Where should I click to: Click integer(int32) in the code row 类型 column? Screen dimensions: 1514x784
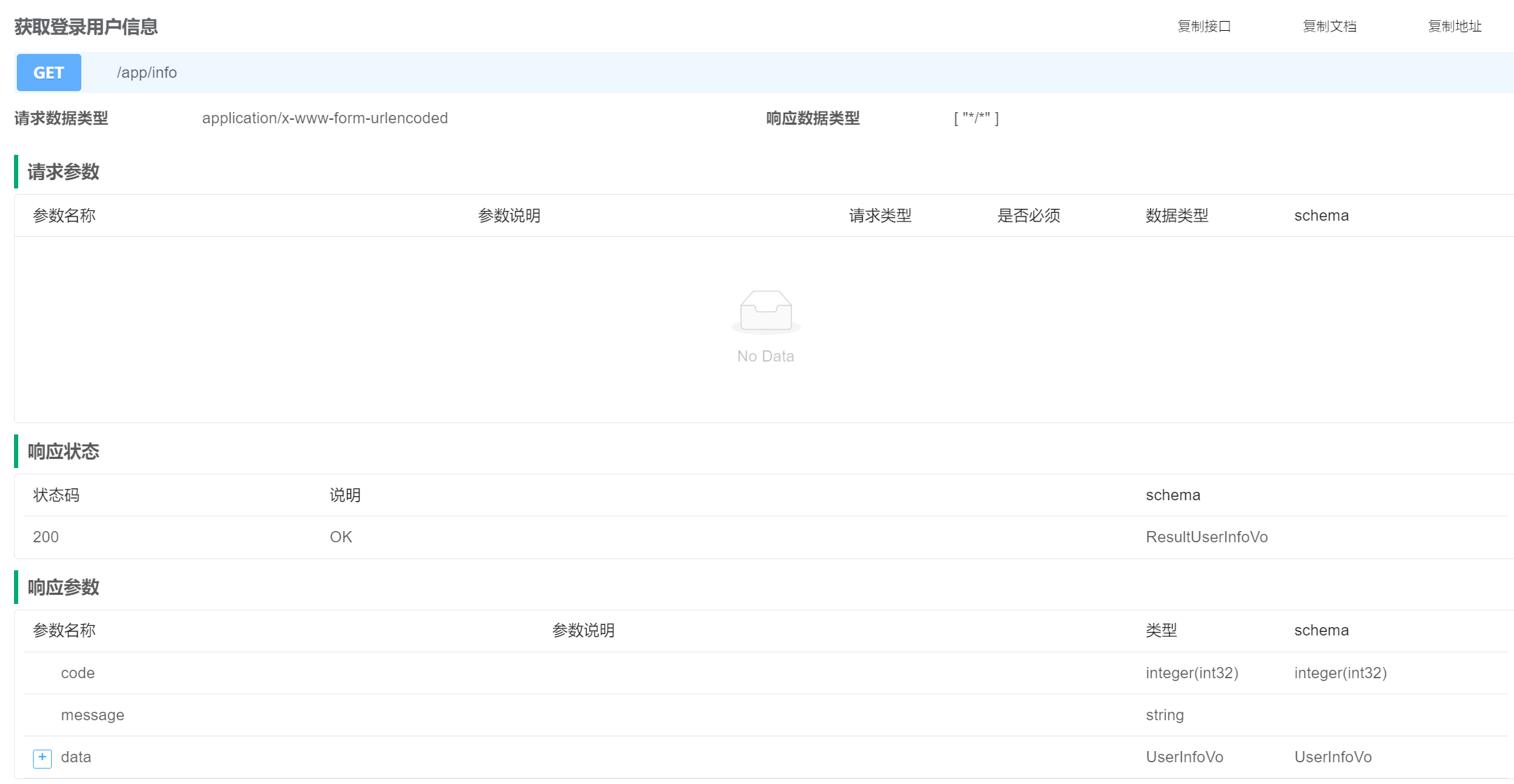point(1192,673)
